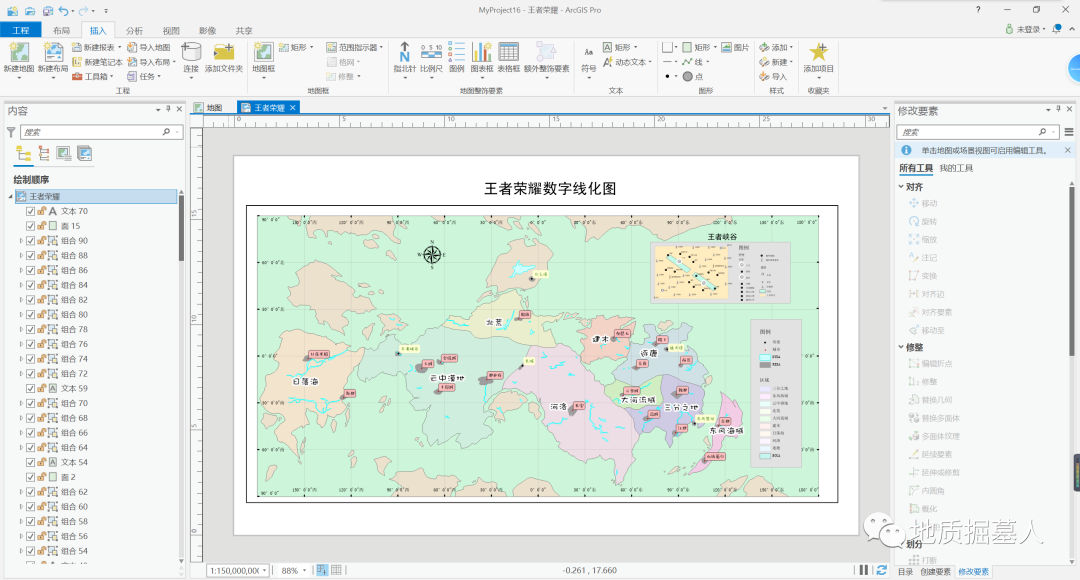Toggle visibility checkbox of 组合 88

30,256
